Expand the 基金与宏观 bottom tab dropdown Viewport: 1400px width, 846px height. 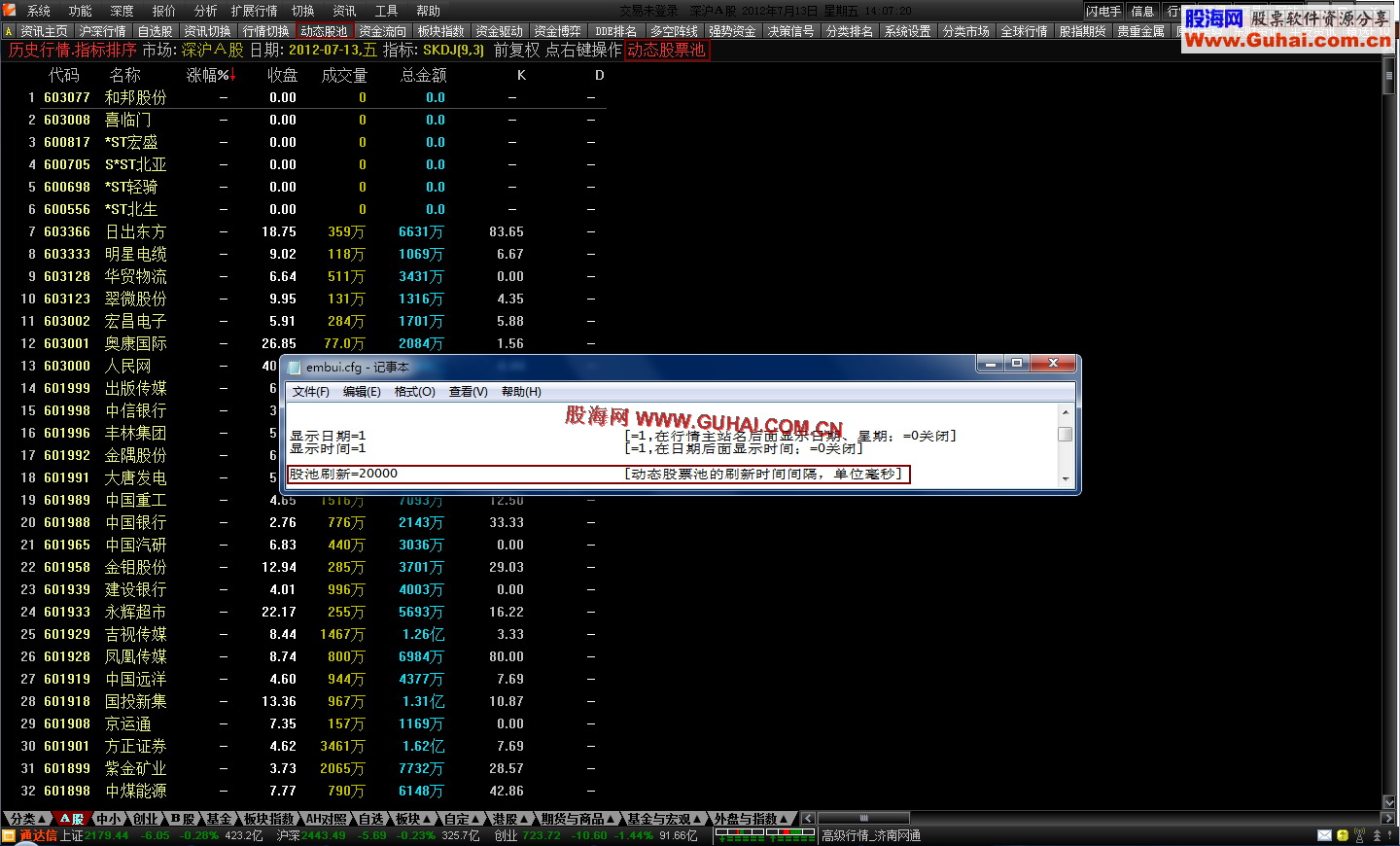point(664,819)
